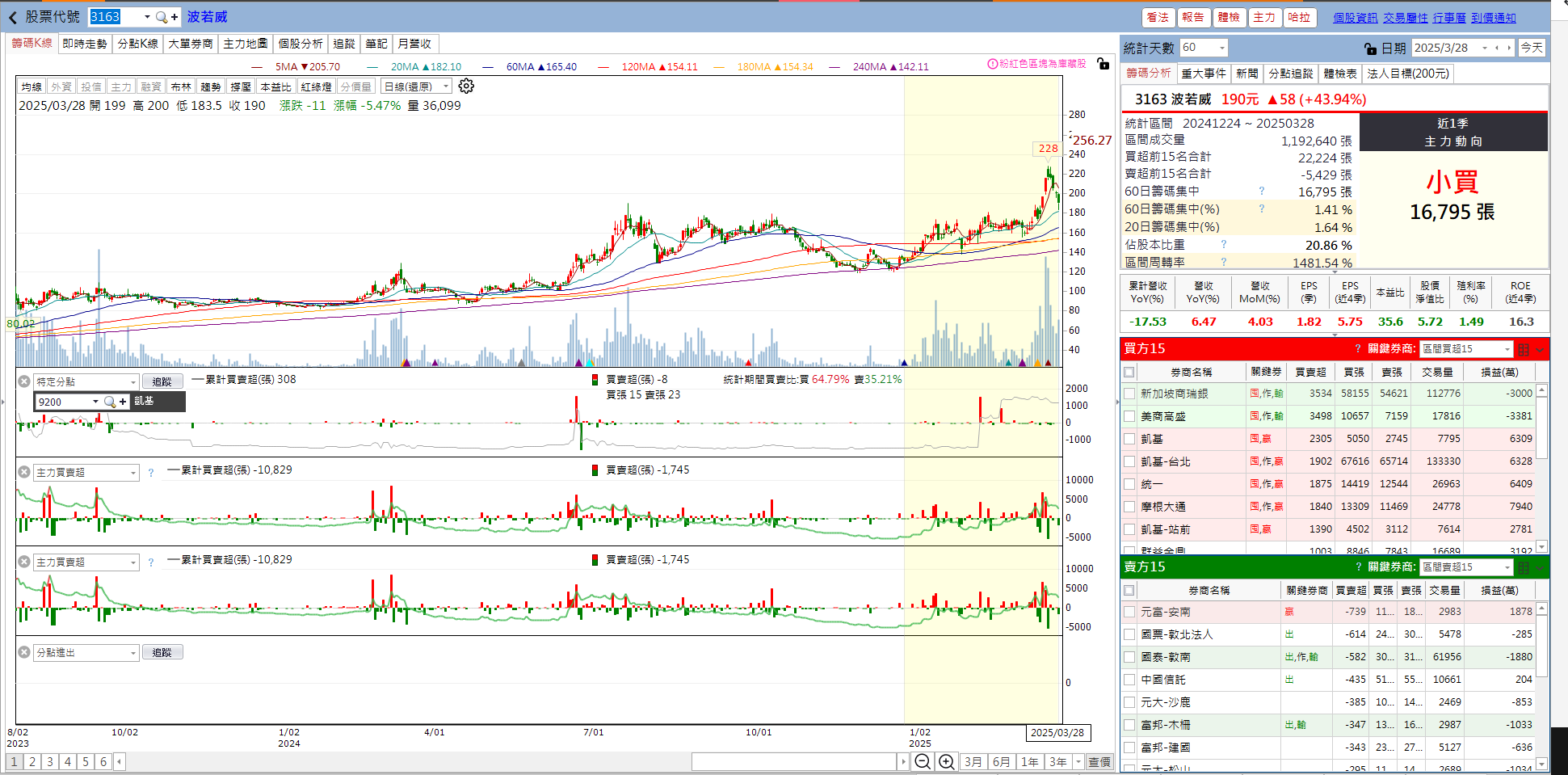Switch to the 即時走勢 tab

85,44
